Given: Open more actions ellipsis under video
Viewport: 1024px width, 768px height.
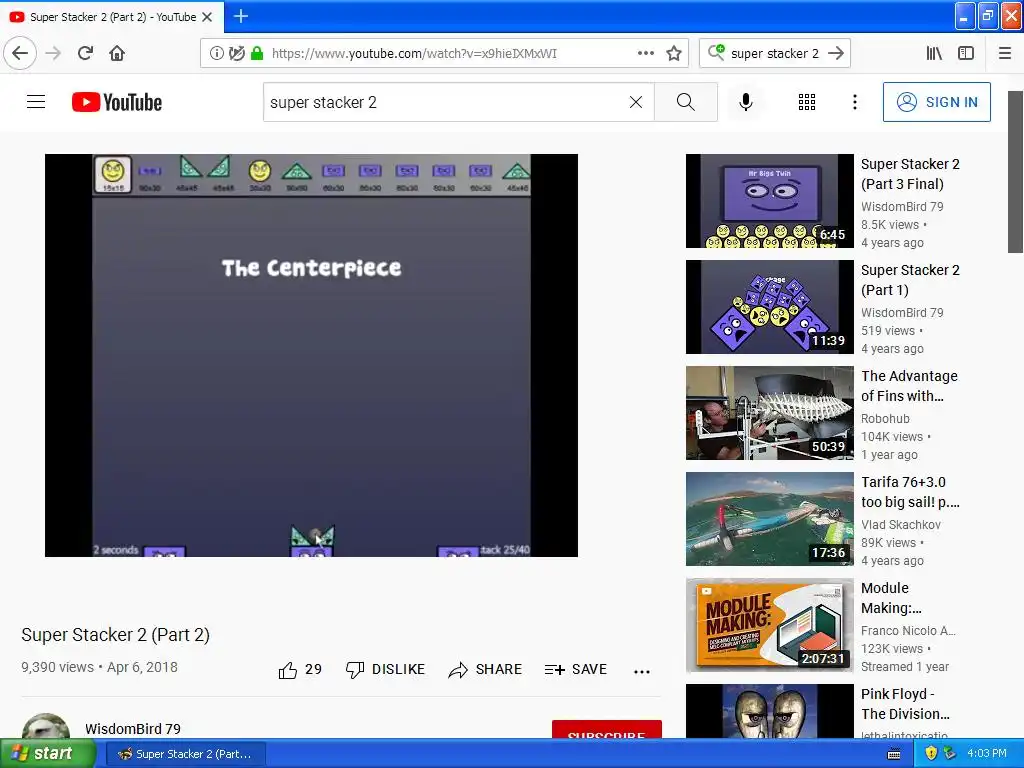Looking at the screenshot, I should click(641, 671).
